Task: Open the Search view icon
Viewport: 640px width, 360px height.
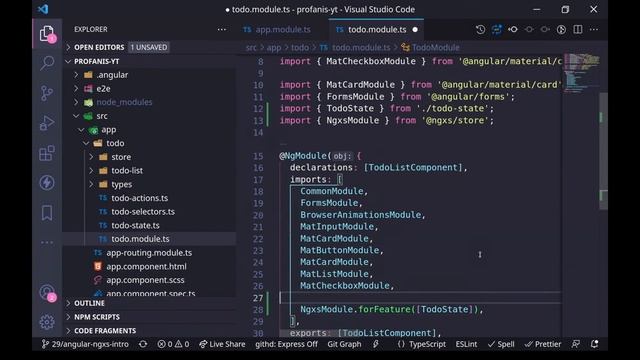Action: click(x=47, y=63)
